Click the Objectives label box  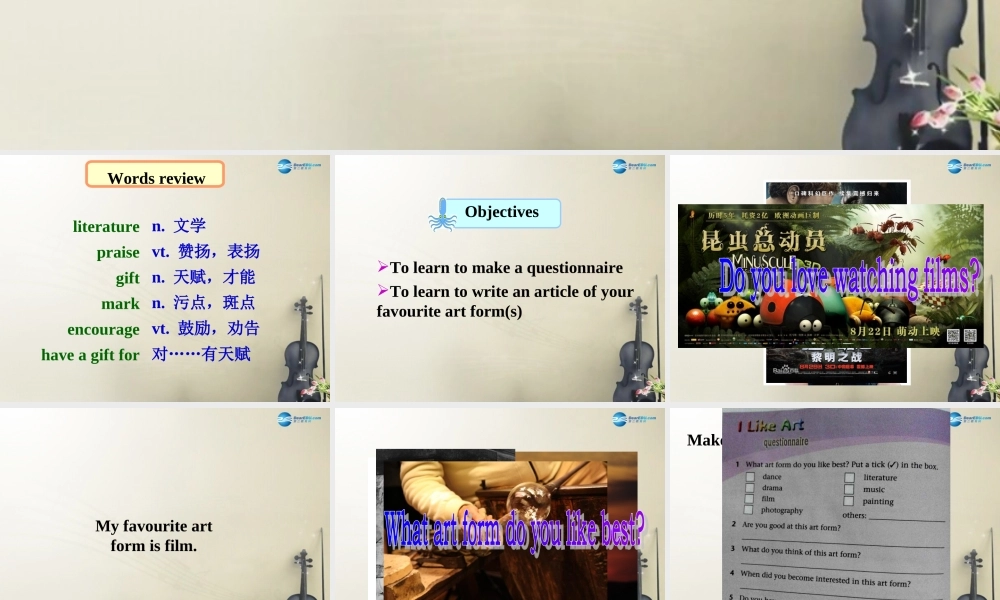tap(501, 212)
